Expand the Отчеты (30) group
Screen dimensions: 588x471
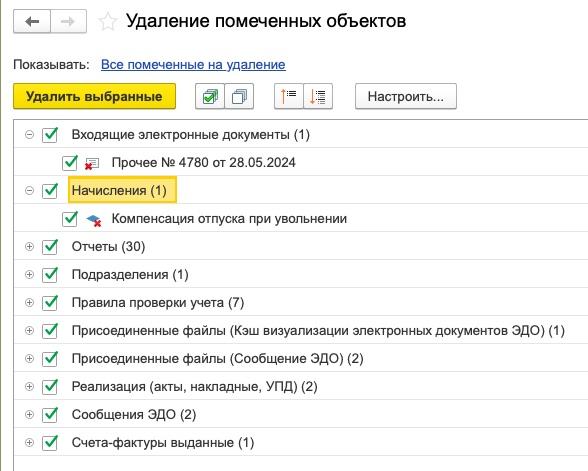[29, 246]
